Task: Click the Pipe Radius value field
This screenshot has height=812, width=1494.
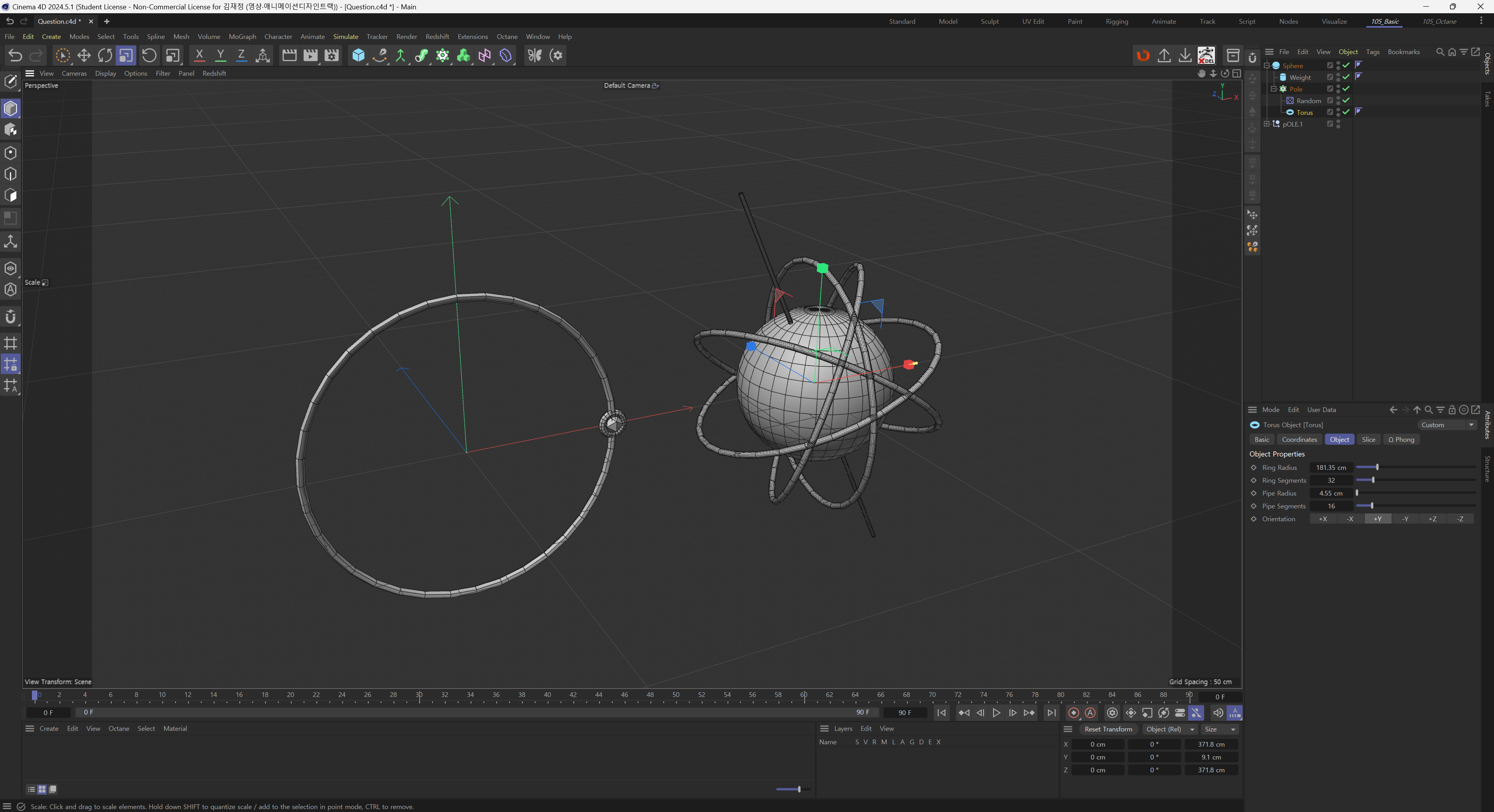Action: click(1331, 493)
